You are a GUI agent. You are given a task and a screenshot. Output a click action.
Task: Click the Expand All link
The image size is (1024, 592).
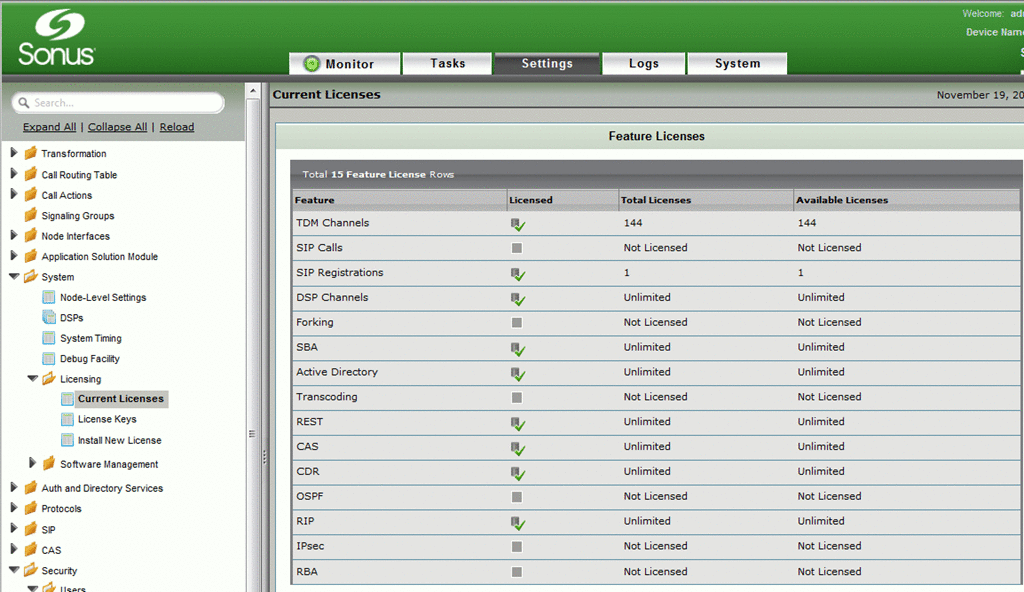click(x=49, y=127)
